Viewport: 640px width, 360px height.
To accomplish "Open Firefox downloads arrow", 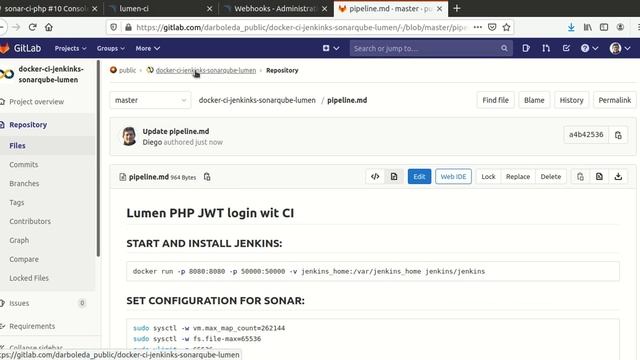I will coord(571,27).
